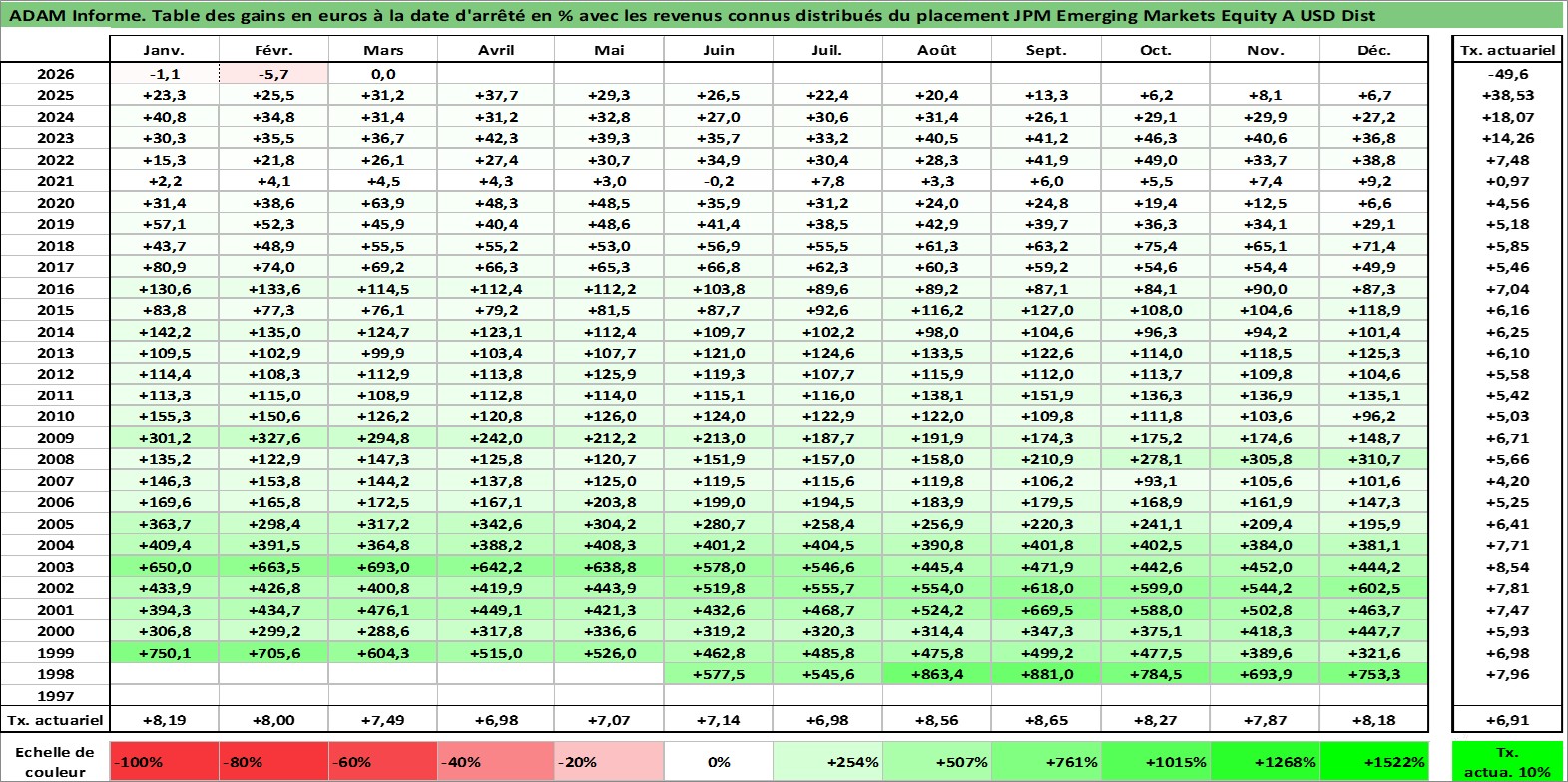1568x782 pixels.
Task: Select the 1998 Sept. cell '+881,0'
Action: [1045, 674]
